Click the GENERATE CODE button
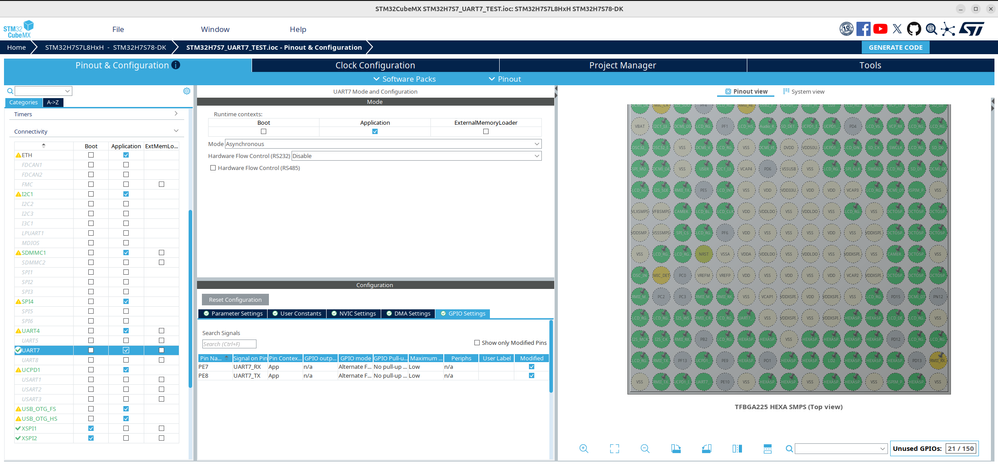Viewport: 998px width, 466px height. [x=896, y=47]
